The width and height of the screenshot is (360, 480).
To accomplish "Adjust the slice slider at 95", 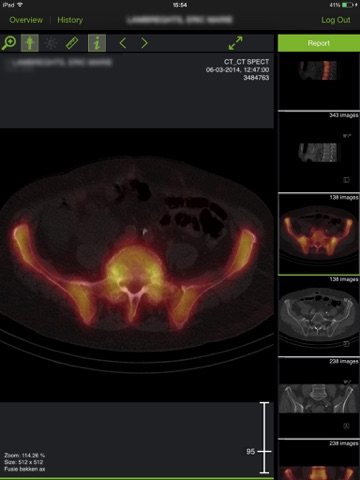I will [264, 452].
